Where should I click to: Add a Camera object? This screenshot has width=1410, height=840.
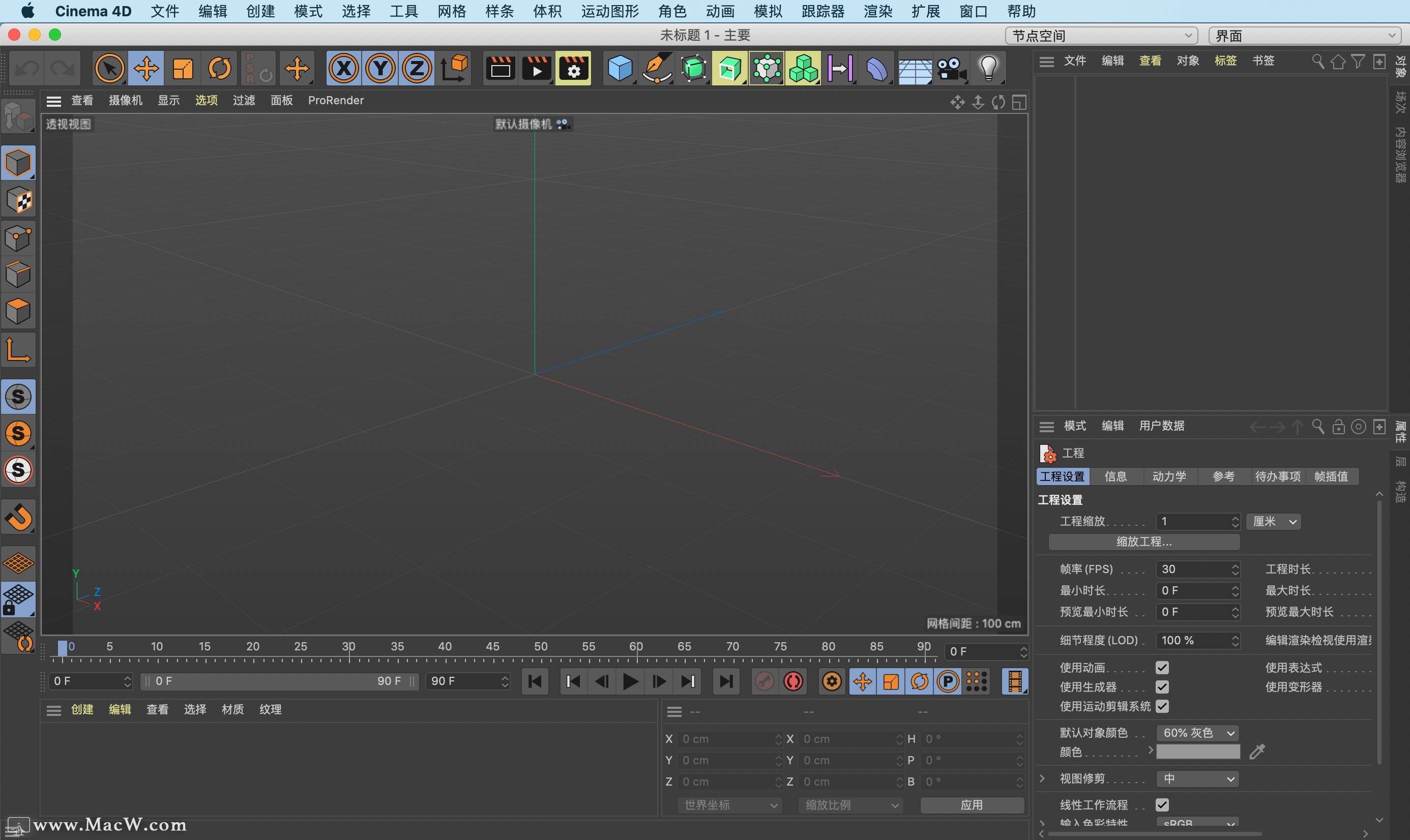(951, 69)
